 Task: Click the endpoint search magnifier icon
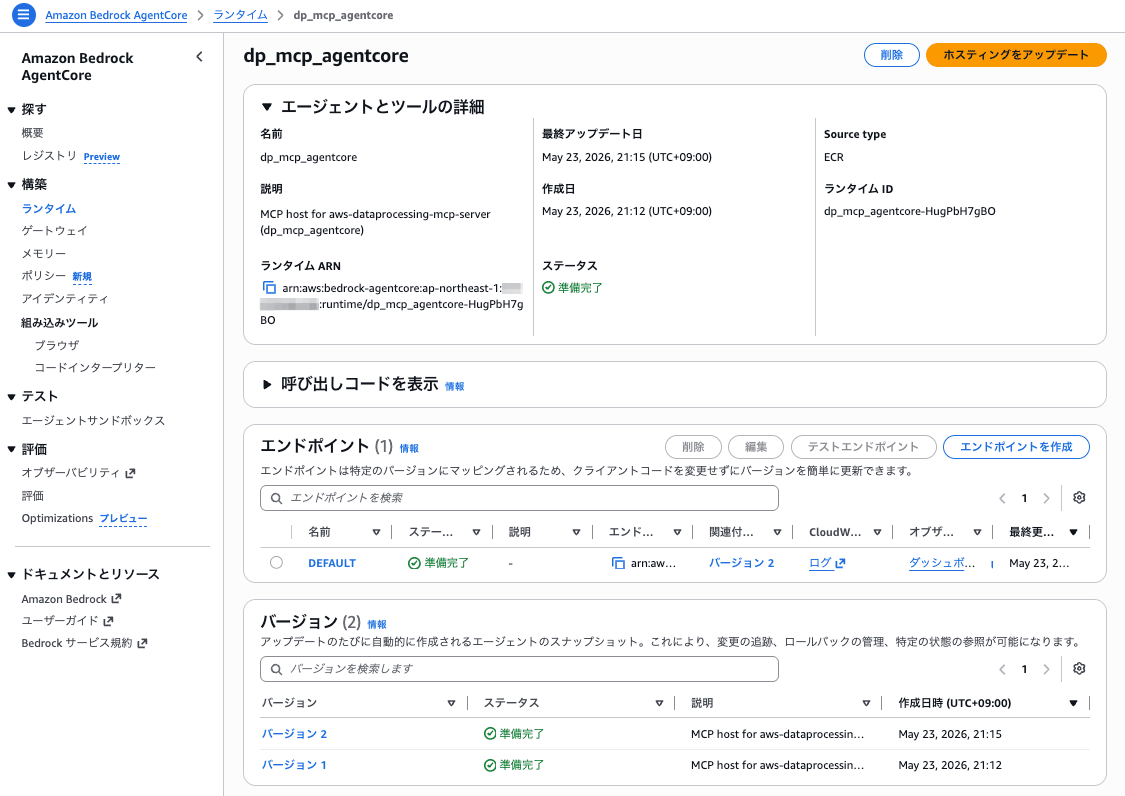276,498
